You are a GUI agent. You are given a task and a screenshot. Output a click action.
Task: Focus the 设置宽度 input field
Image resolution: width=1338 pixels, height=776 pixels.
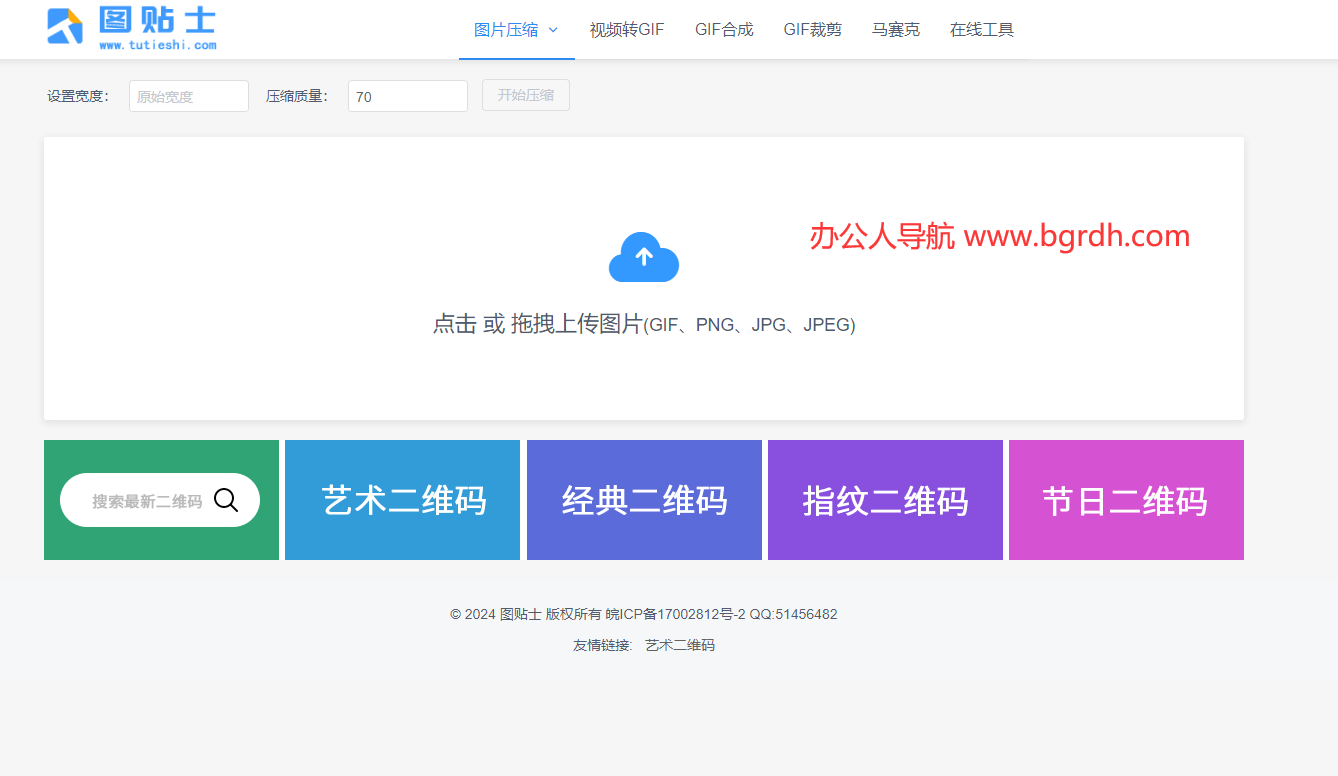[x=189, y=96]
